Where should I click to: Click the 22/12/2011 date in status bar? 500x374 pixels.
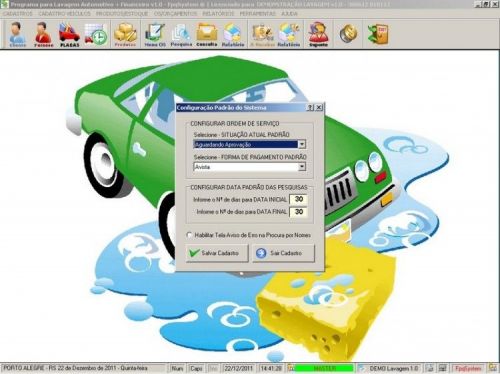(238, 368)
